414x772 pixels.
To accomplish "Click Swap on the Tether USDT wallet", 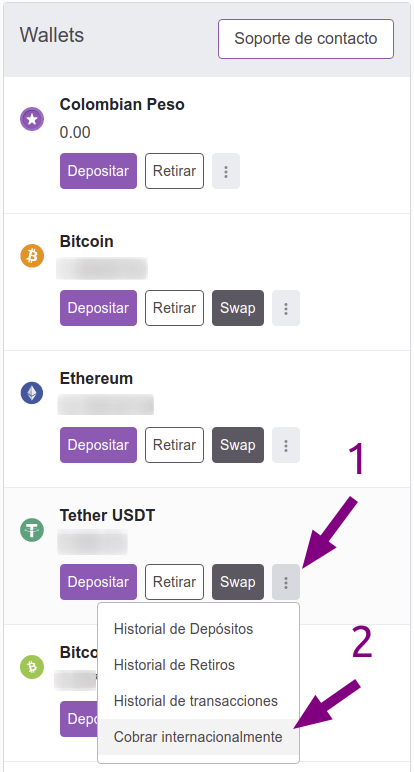I will pyautogui.click(x=238, y=582).
